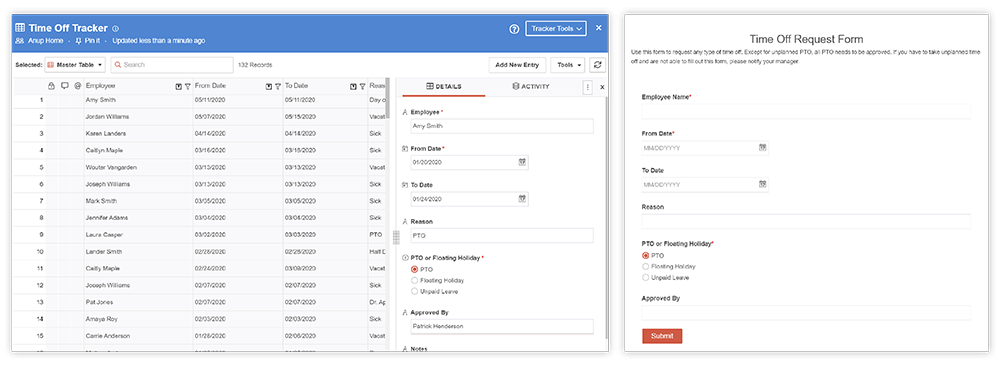The height and width of the screenshot is (366, 1000).
Task: Click Employee Name field in Request Form
Action: click(x=806, y=112)
